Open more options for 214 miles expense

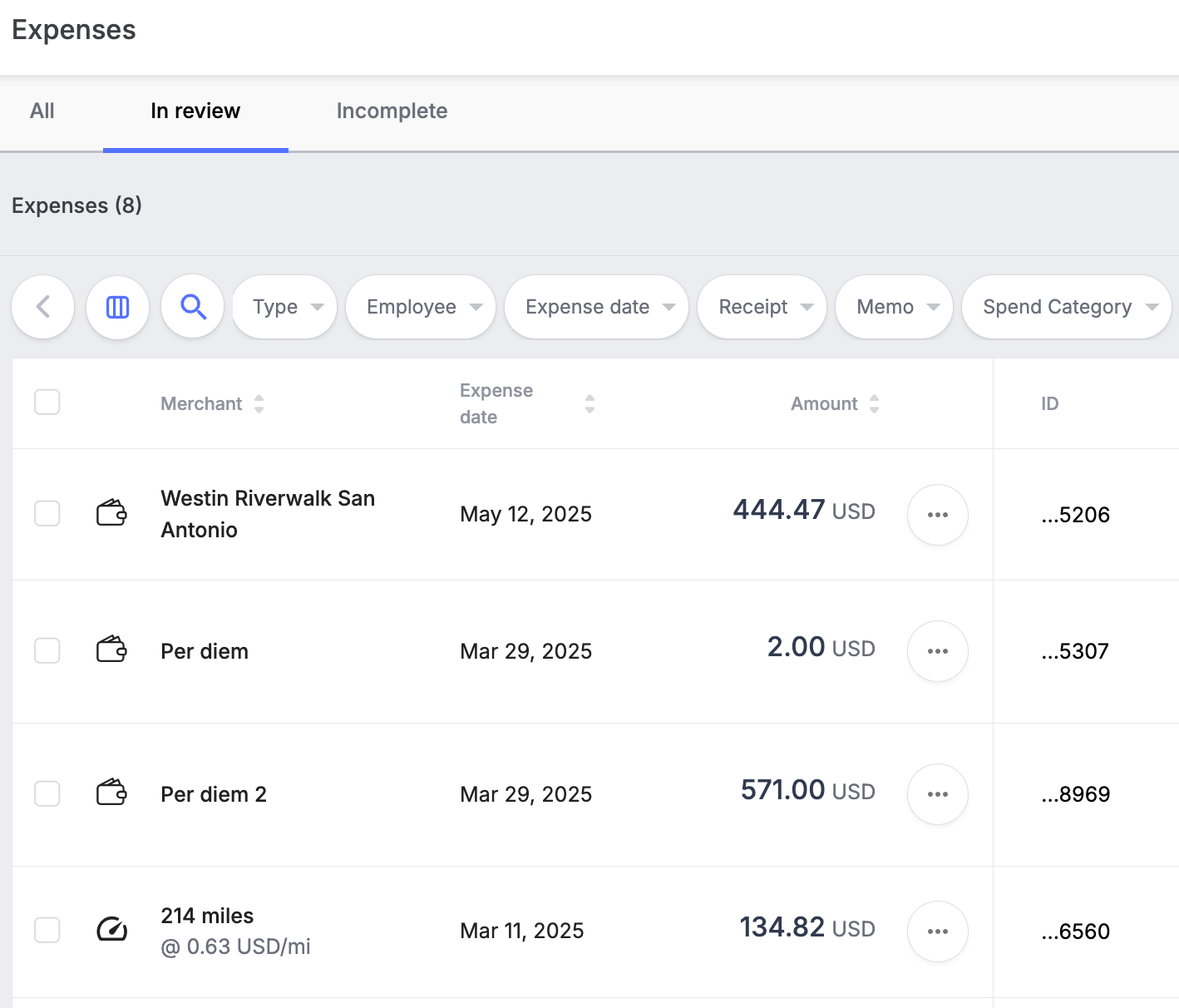pyautogui.click(x=937, y=931)
